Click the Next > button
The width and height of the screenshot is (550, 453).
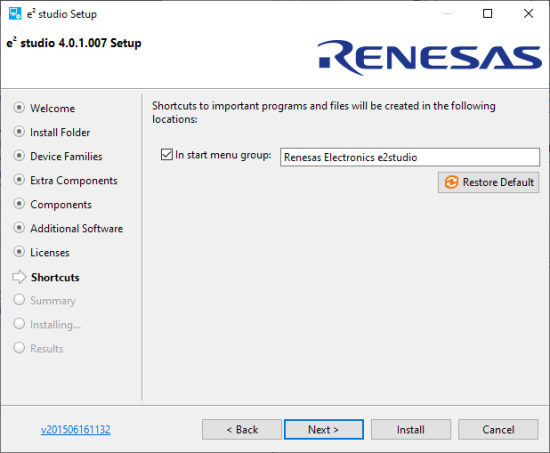(323, 429)
